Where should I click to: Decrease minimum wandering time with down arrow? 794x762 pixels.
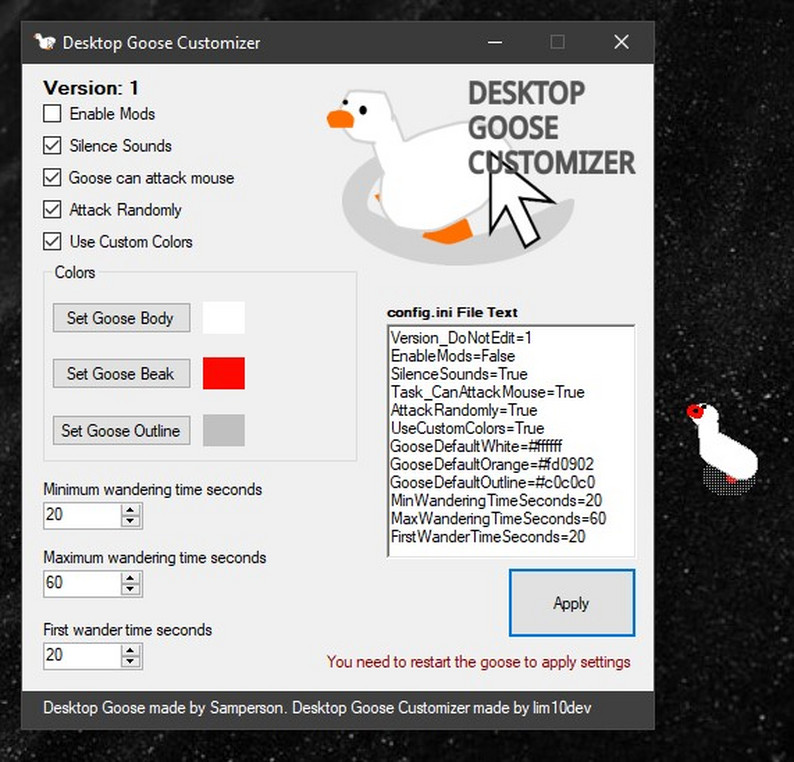(131, 521)
